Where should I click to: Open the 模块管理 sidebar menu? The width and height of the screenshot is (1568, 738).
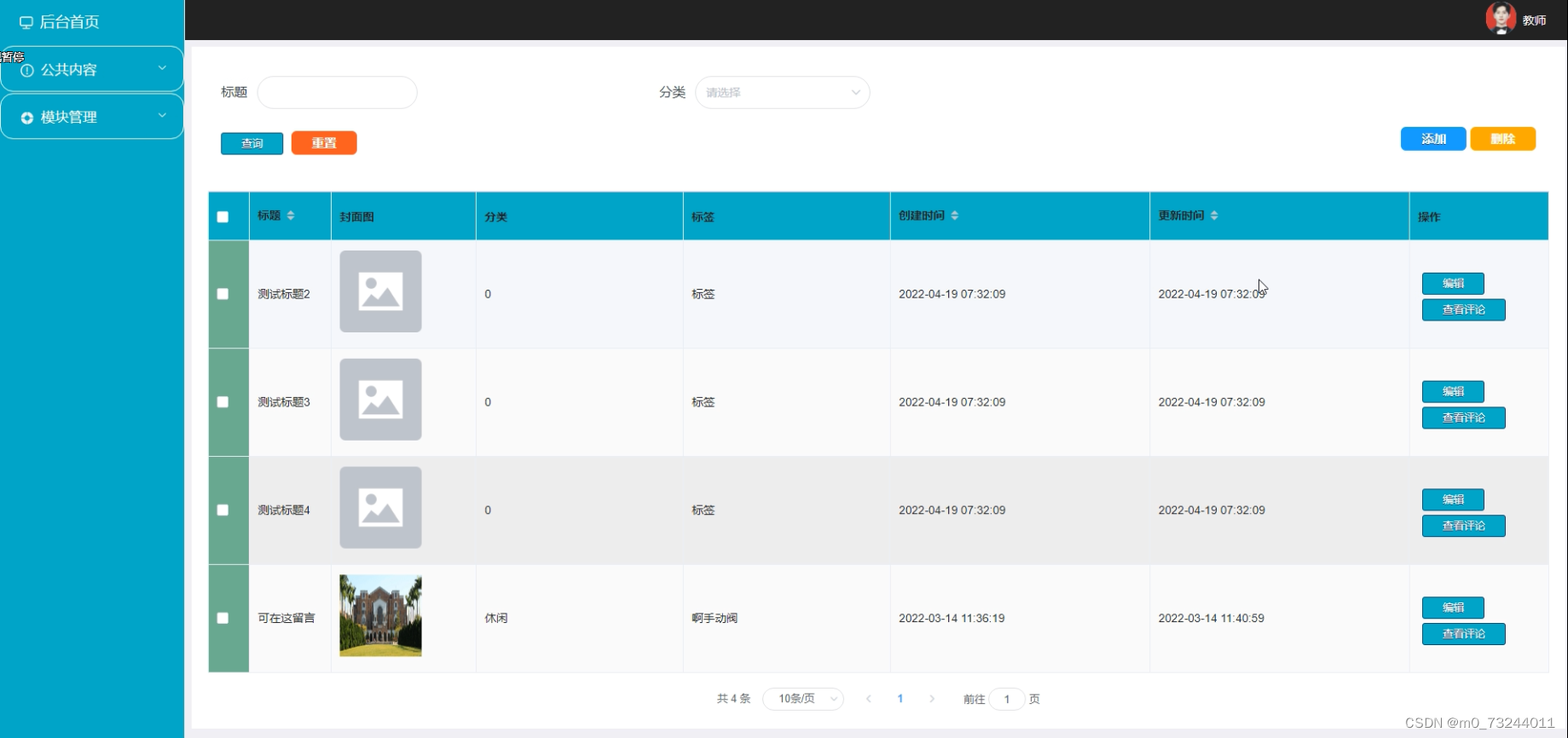point(92,117)
